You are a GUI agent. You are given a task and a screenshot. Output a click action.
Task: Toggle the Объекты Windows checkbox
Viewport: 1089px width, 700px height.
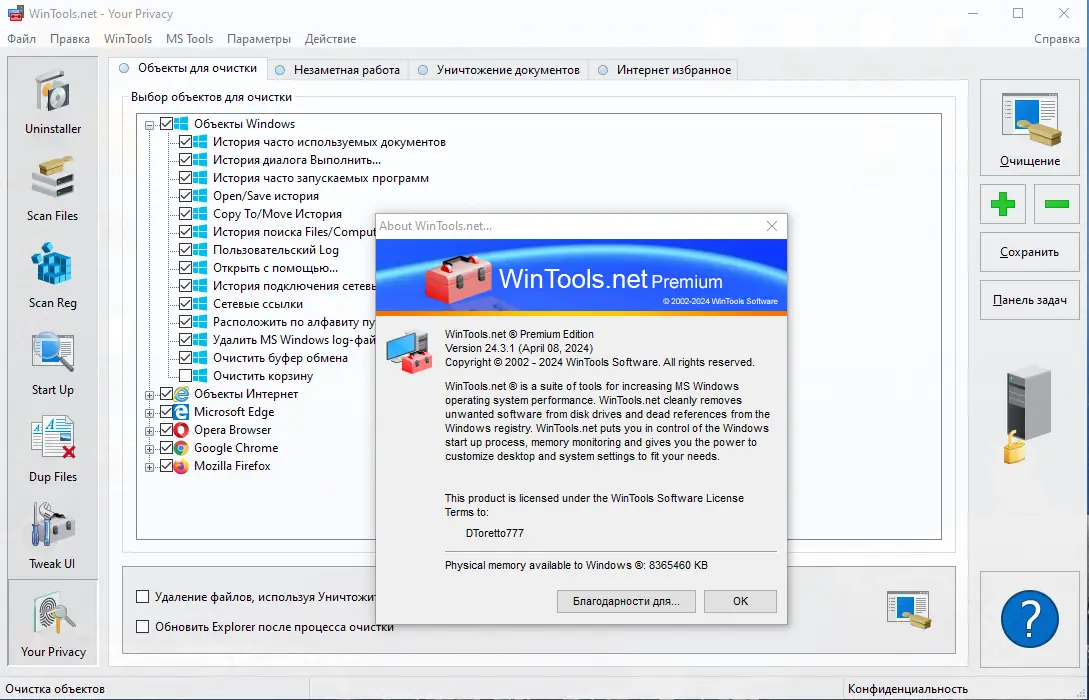click(166, 124)
